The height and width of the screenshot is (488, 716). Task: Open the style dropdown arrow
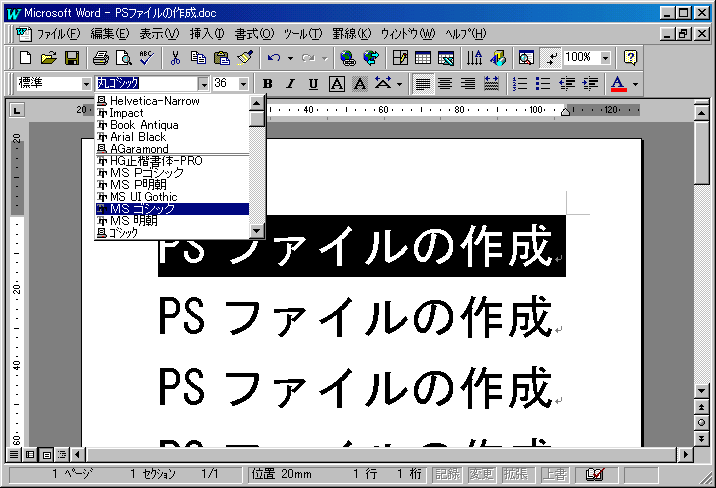pos(86,84)
